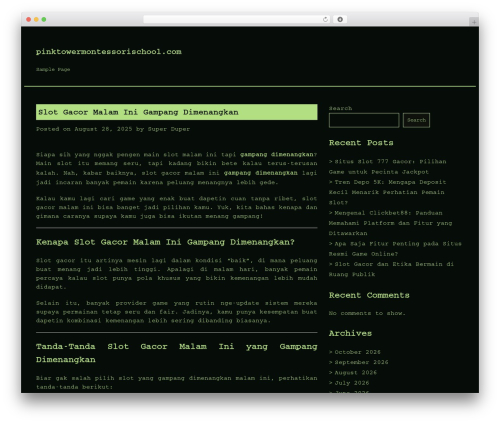
Task: Focus the sidebar search input field
Action: [364, 120]
